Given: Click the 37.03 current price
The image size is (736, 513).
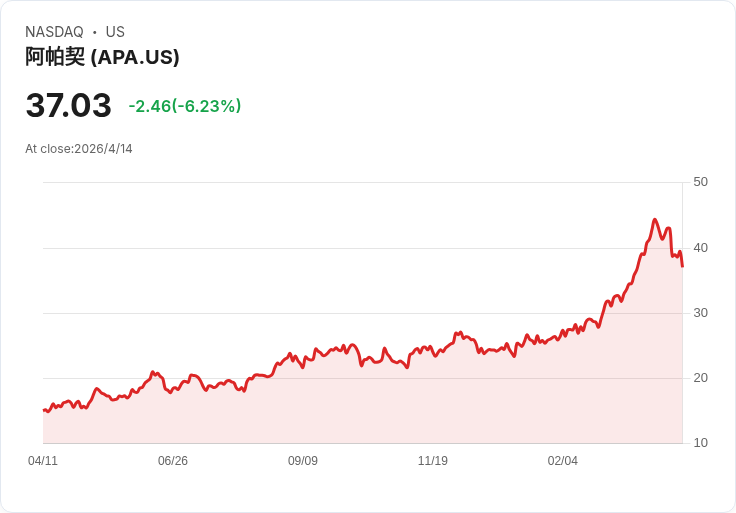Looking at the screenshot, I should (68, 105).
